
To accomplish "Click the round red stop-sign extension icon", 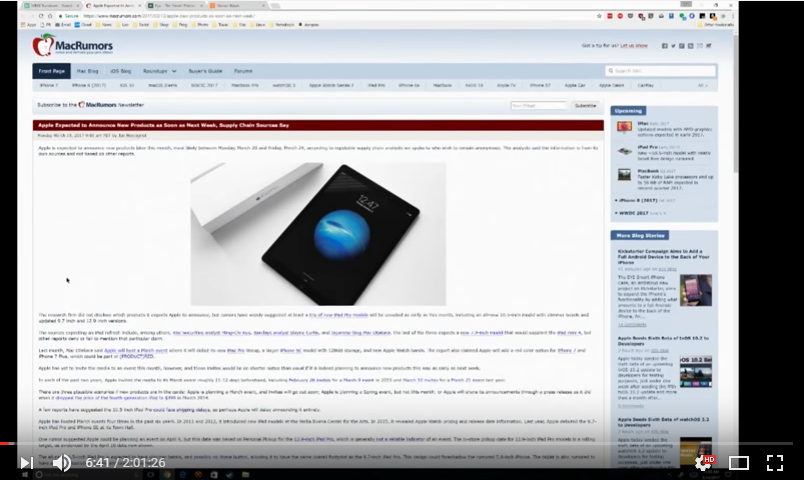I will [x=620, y=16].
